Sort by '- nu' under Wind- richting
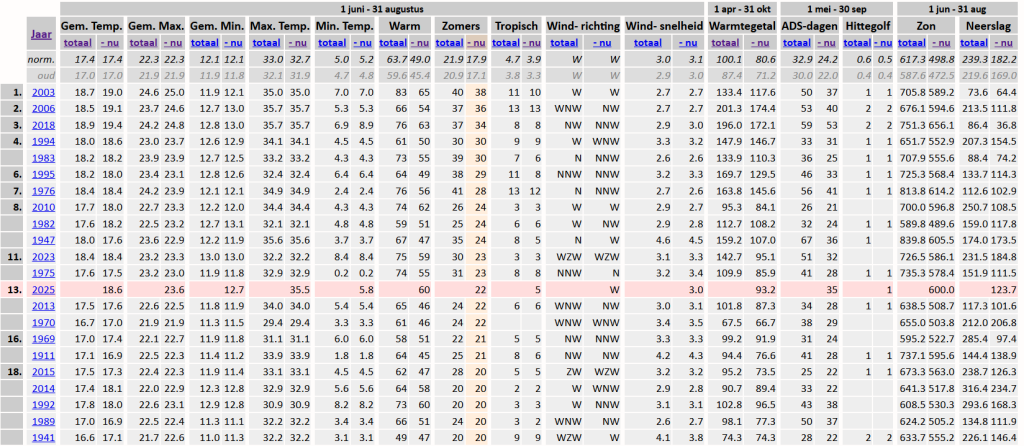Viewport: 1024px width, 446px height. tap(602, 43)
